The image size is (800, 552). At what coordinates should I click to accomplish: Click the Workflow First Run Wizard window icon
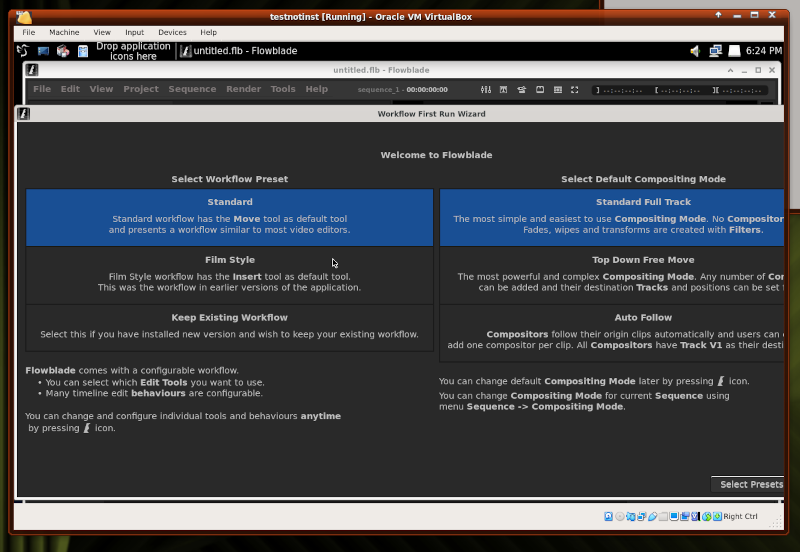[24, 114]
